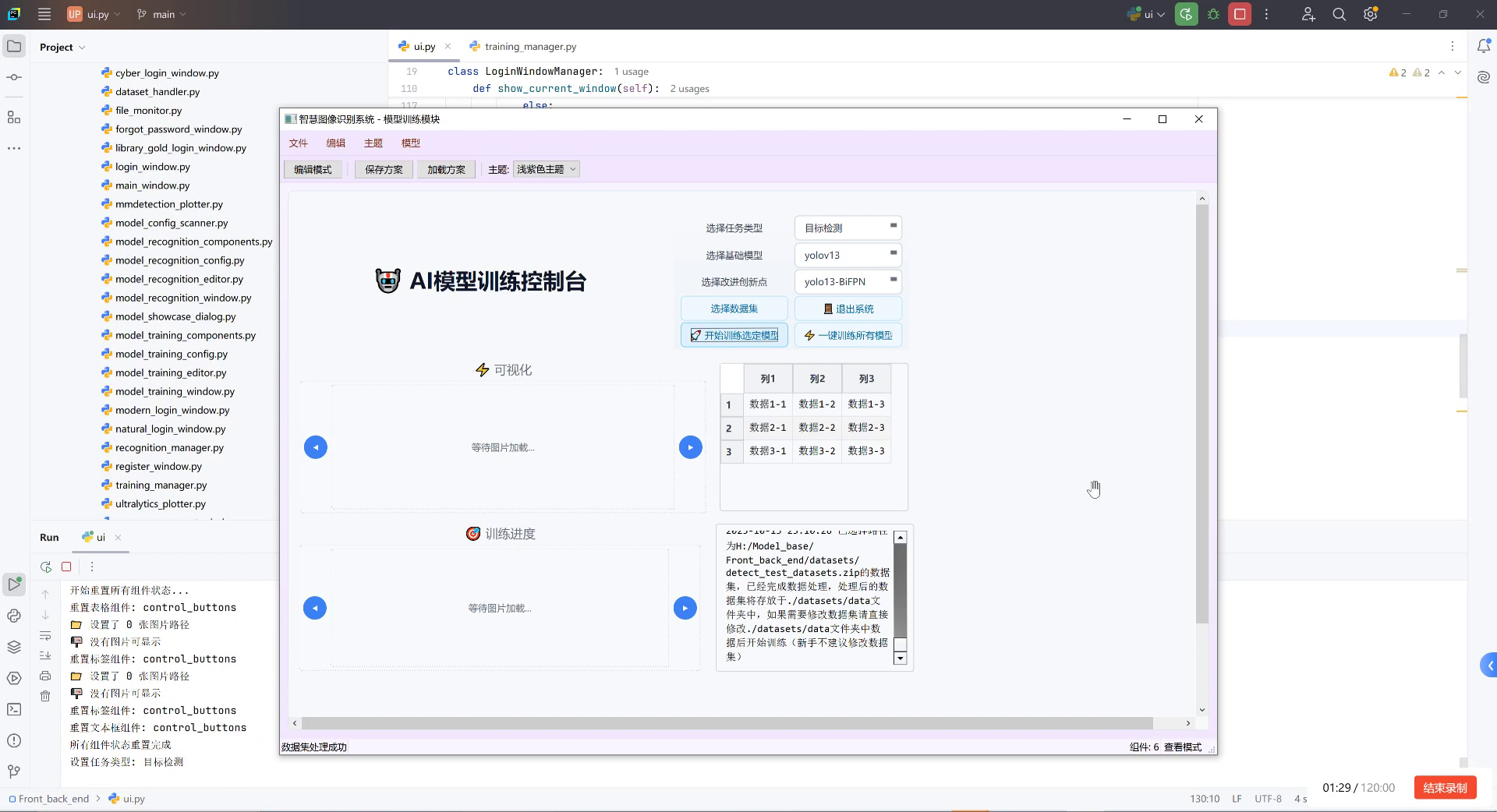The image size is (1497, 812).
Task: Invite someone via Code With Me
Action: coord(1308,14)
